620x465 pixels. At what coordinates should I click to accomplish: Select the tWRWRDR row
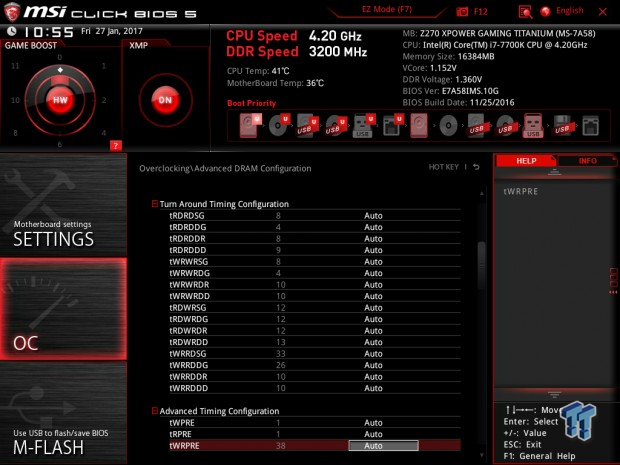point(315,284)
